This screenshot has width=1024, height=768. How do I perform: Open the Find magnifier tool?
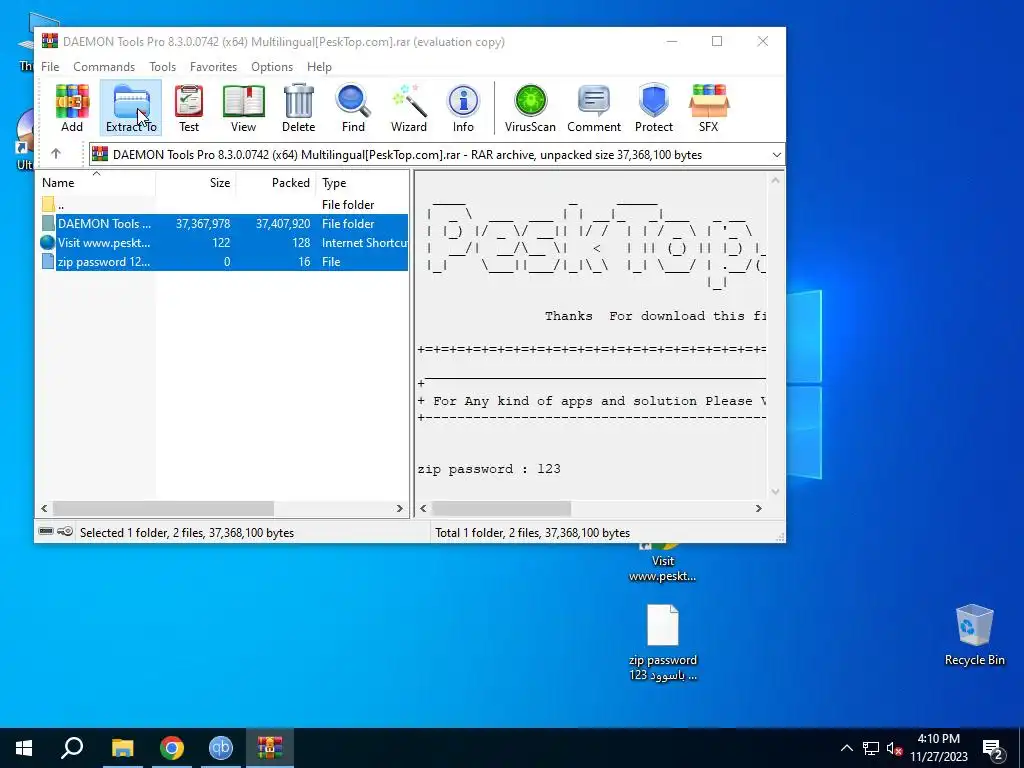[353, 108]
